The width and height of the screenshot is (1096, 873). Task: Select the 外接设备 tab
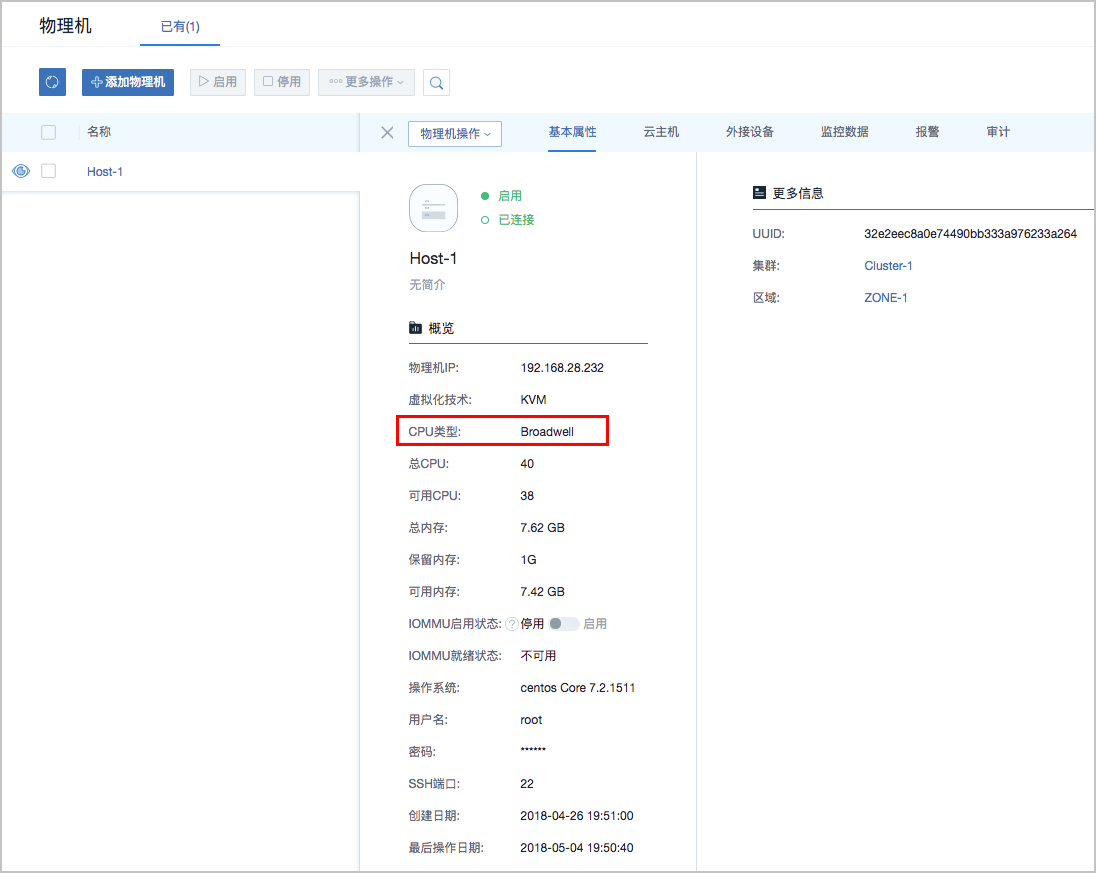pyautogui.click(x=750, y=132)
